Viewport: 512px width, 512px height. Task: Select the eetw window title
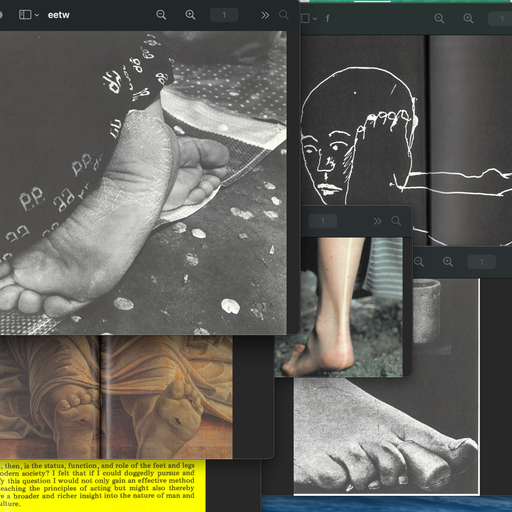[58, 15]
